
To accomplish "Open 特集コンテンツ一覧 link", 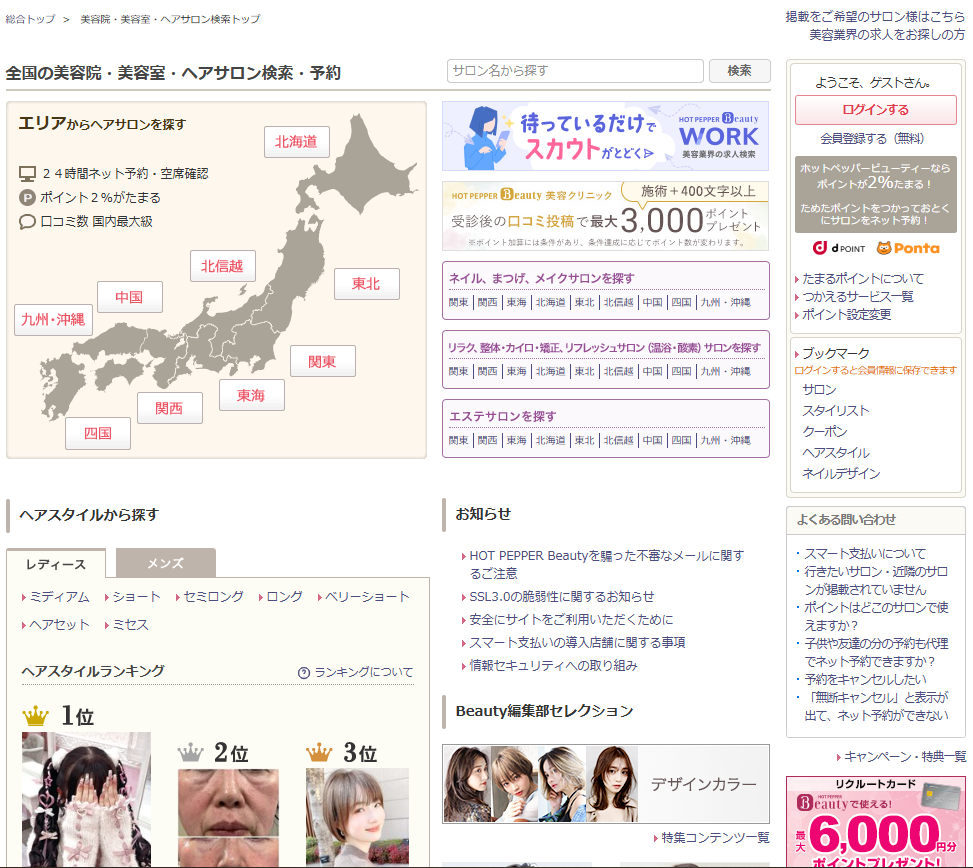I will point(715,838).
